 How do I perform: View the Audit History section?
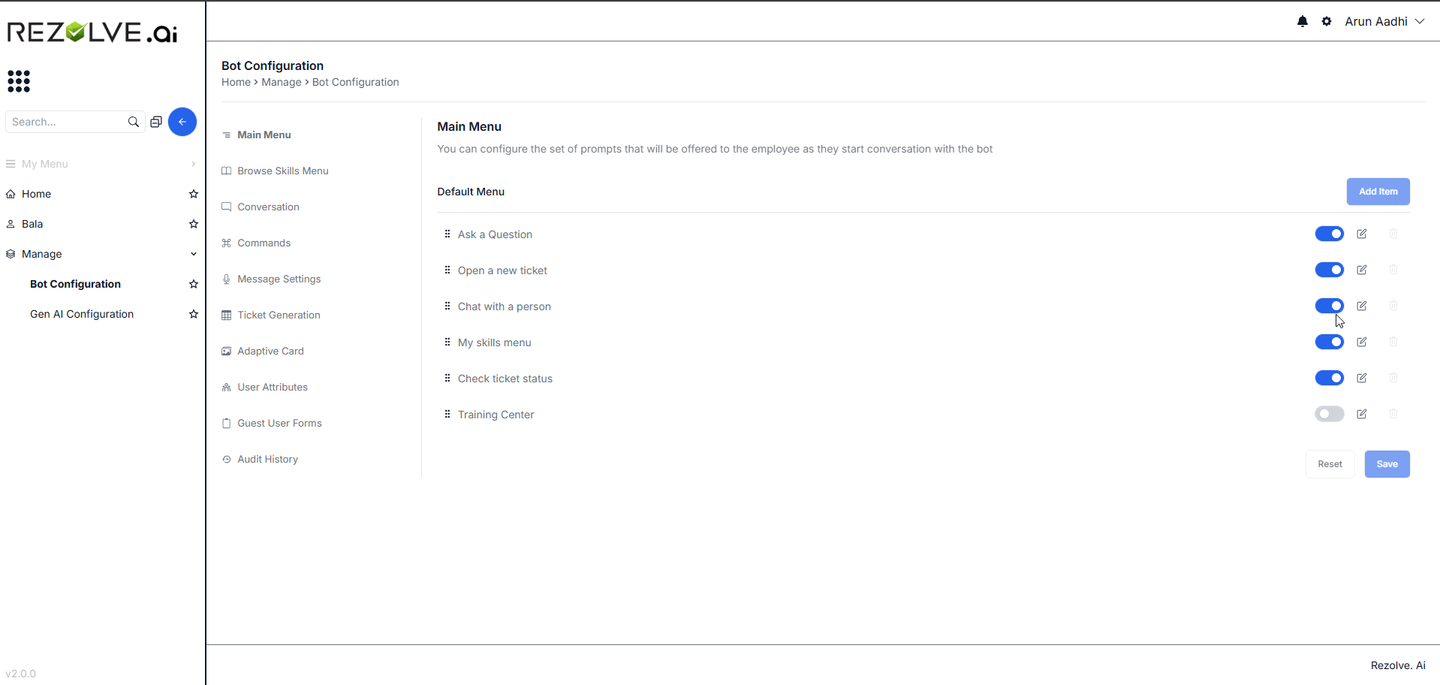click(260, 459)
